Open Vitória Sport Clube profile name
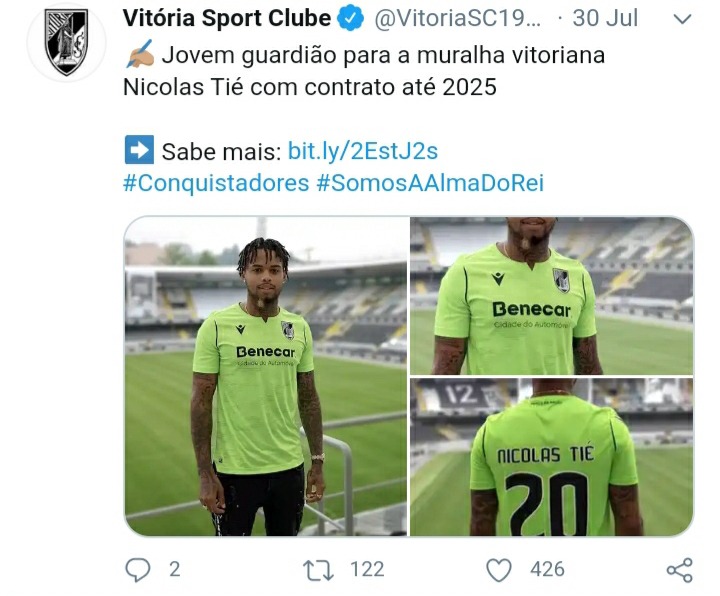This screenshot has width=720, height=596. [226, 18]
